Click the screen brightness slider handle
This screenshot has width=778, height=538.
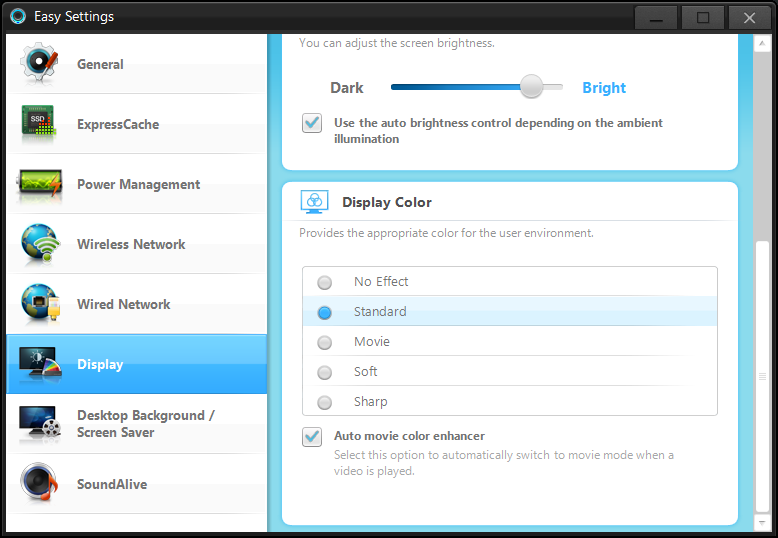(x=532, y=87)
